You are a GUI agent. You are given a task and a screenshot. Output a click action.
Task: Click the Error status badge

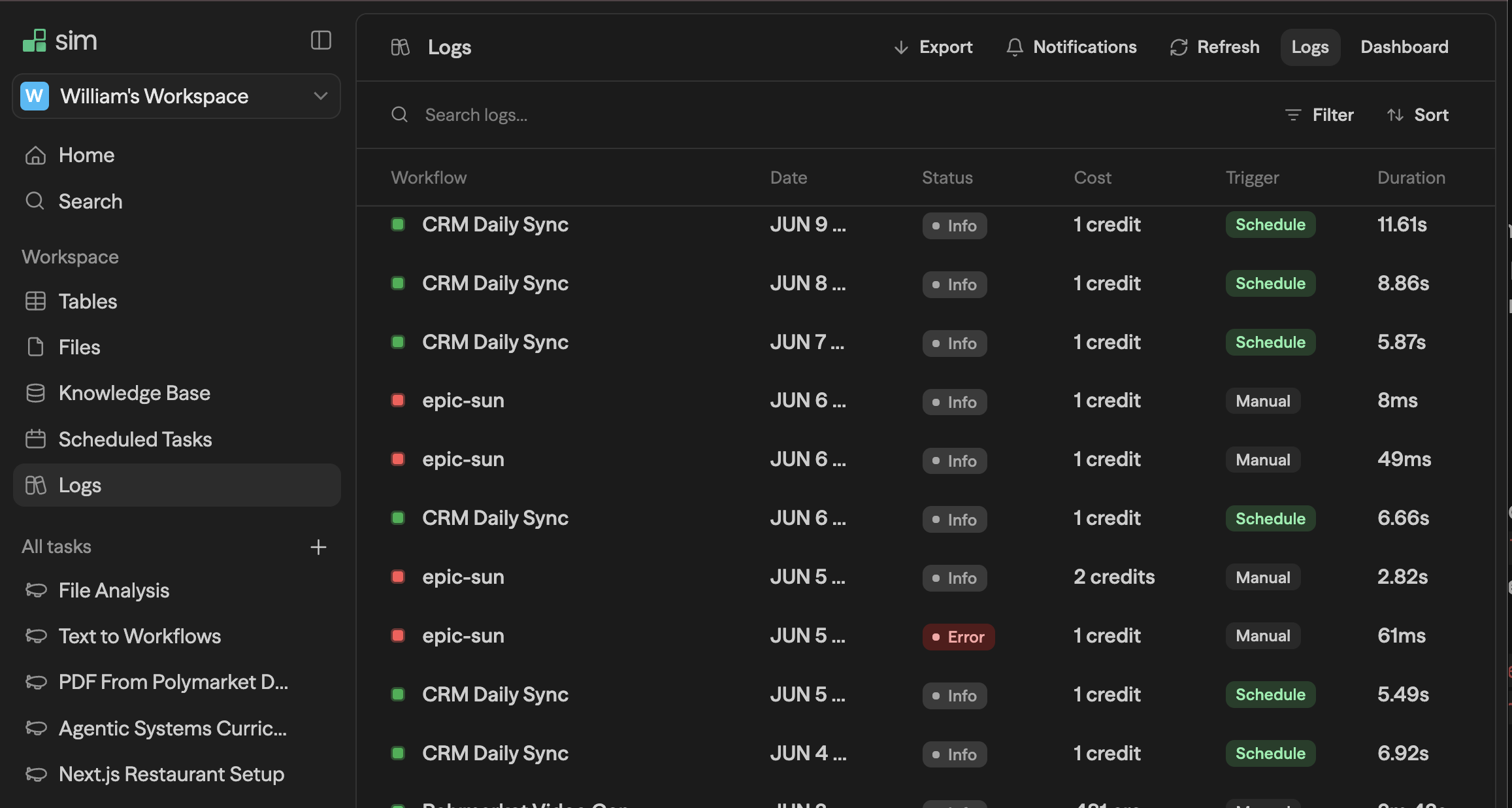pos(959,637)
